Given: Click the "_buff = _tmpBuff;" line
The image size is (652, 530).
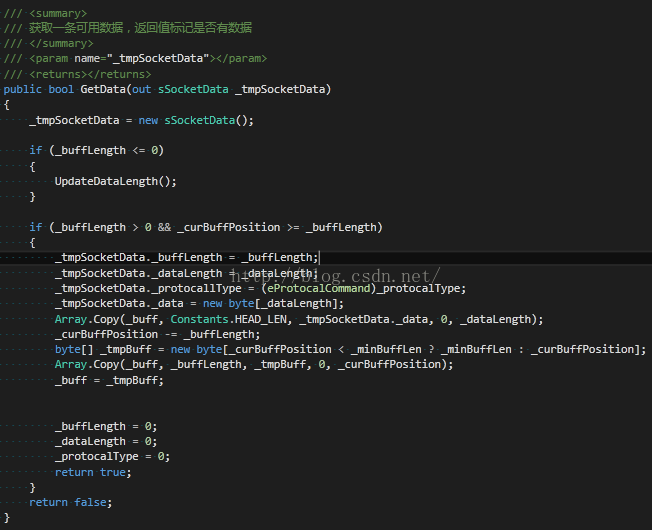Looking at the screenshot, I should pos(109,380).
